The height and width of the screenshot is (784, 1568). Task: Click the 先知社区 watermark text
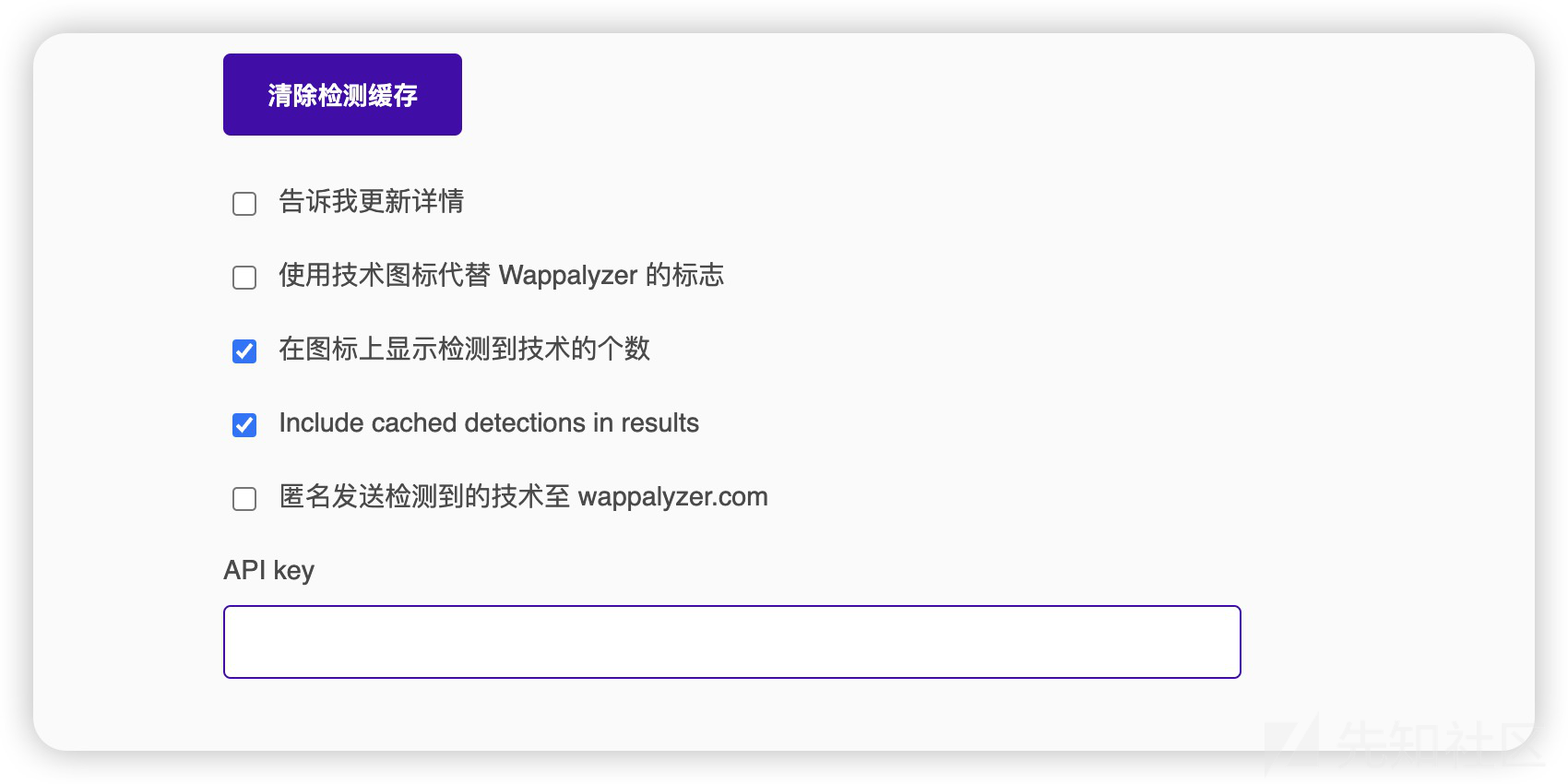click(x=1440, y=745)
